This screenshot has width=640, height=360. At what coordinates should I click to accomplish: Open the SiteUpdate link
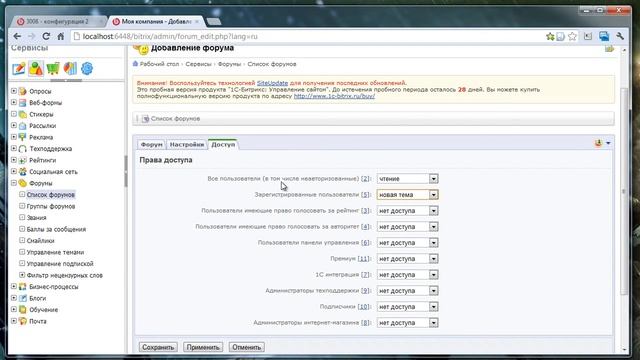pyautogui.click(x=272, y=83)
